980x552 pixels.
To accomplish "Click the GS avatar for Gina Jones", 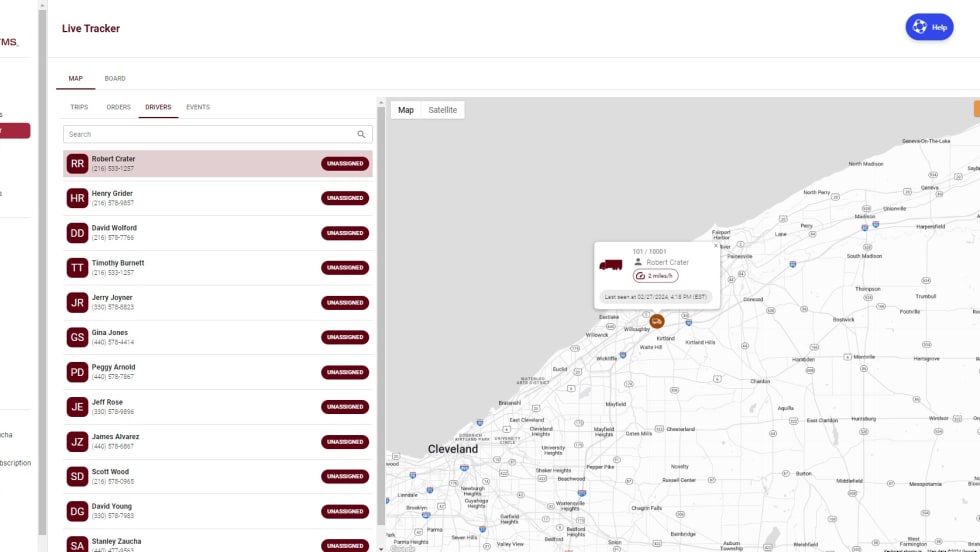I will point(77,337).
